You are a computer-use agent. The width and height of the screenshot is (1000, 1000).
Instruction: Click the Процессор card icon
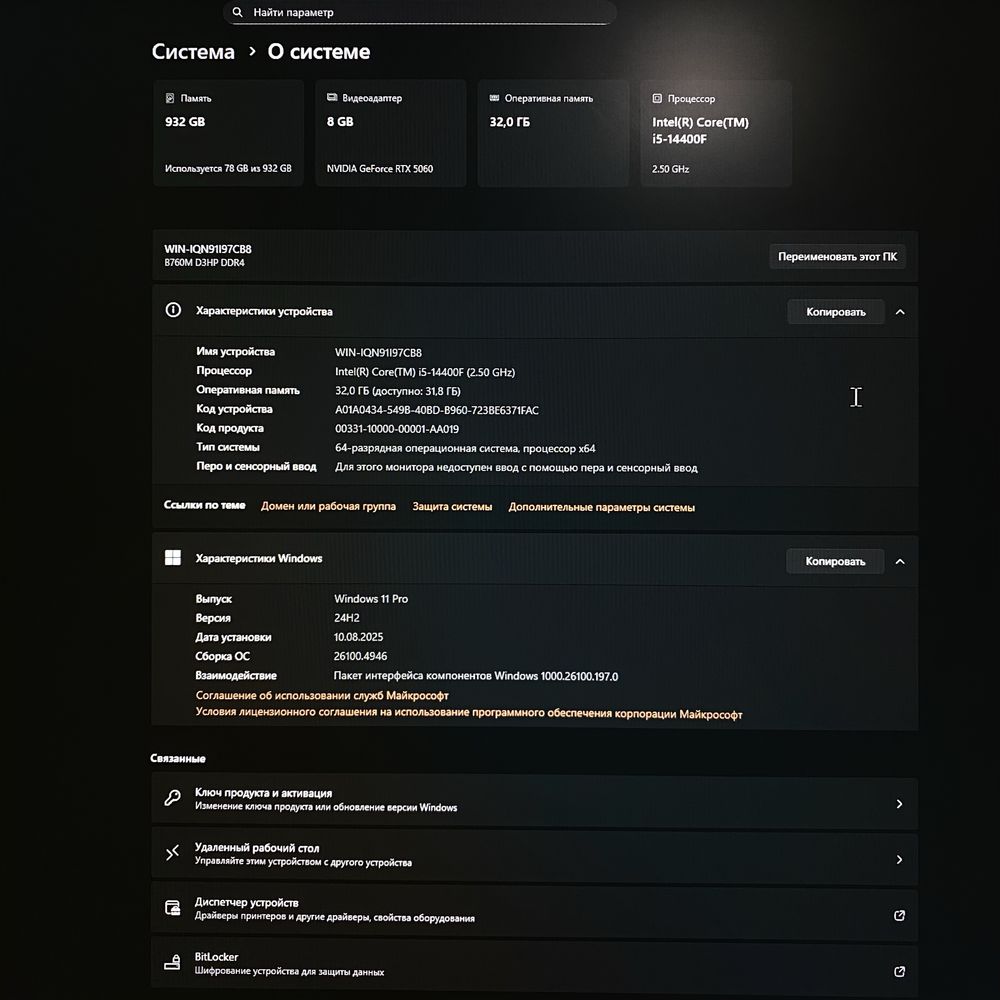(x=657, y=98)
